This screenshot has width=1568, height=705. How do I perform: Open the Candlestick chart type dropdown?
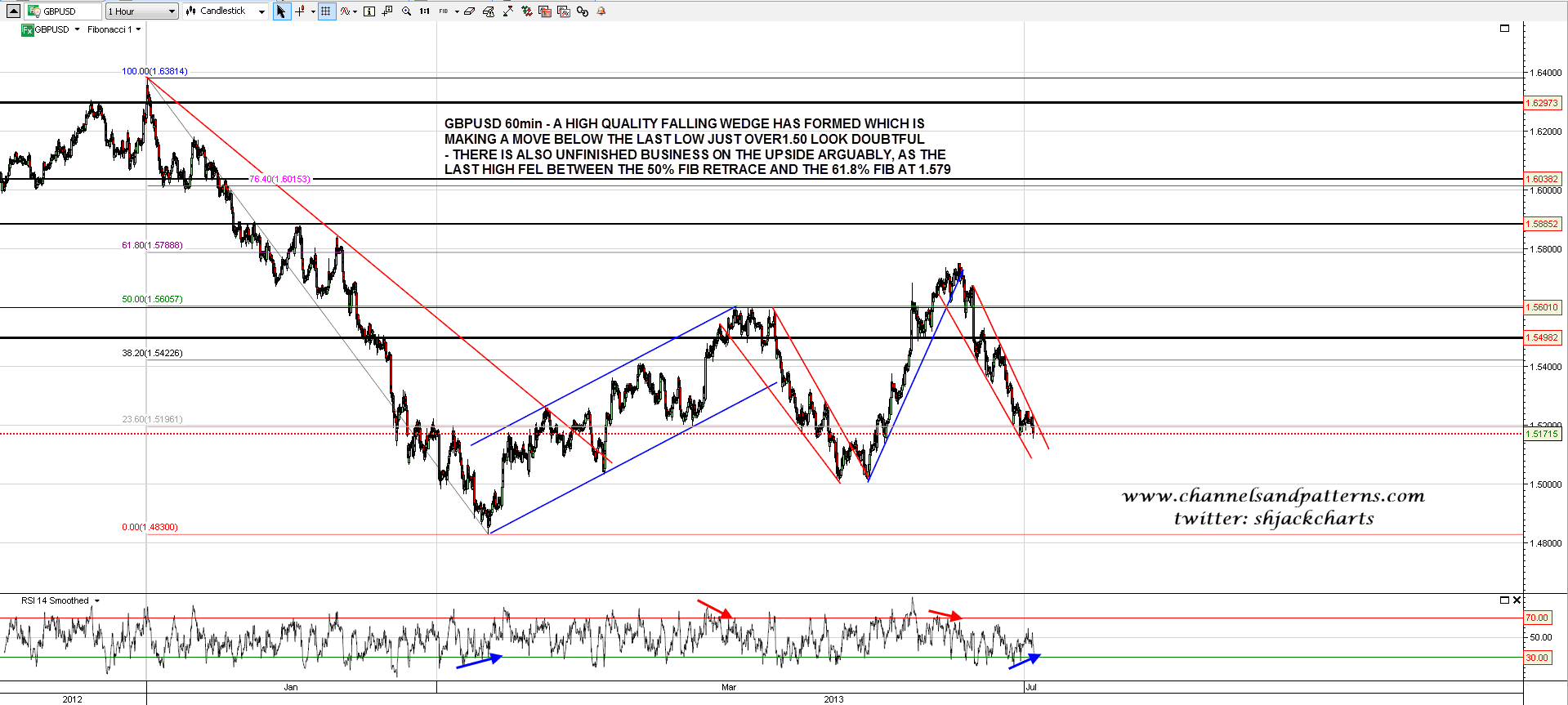(x=226, y=11)
